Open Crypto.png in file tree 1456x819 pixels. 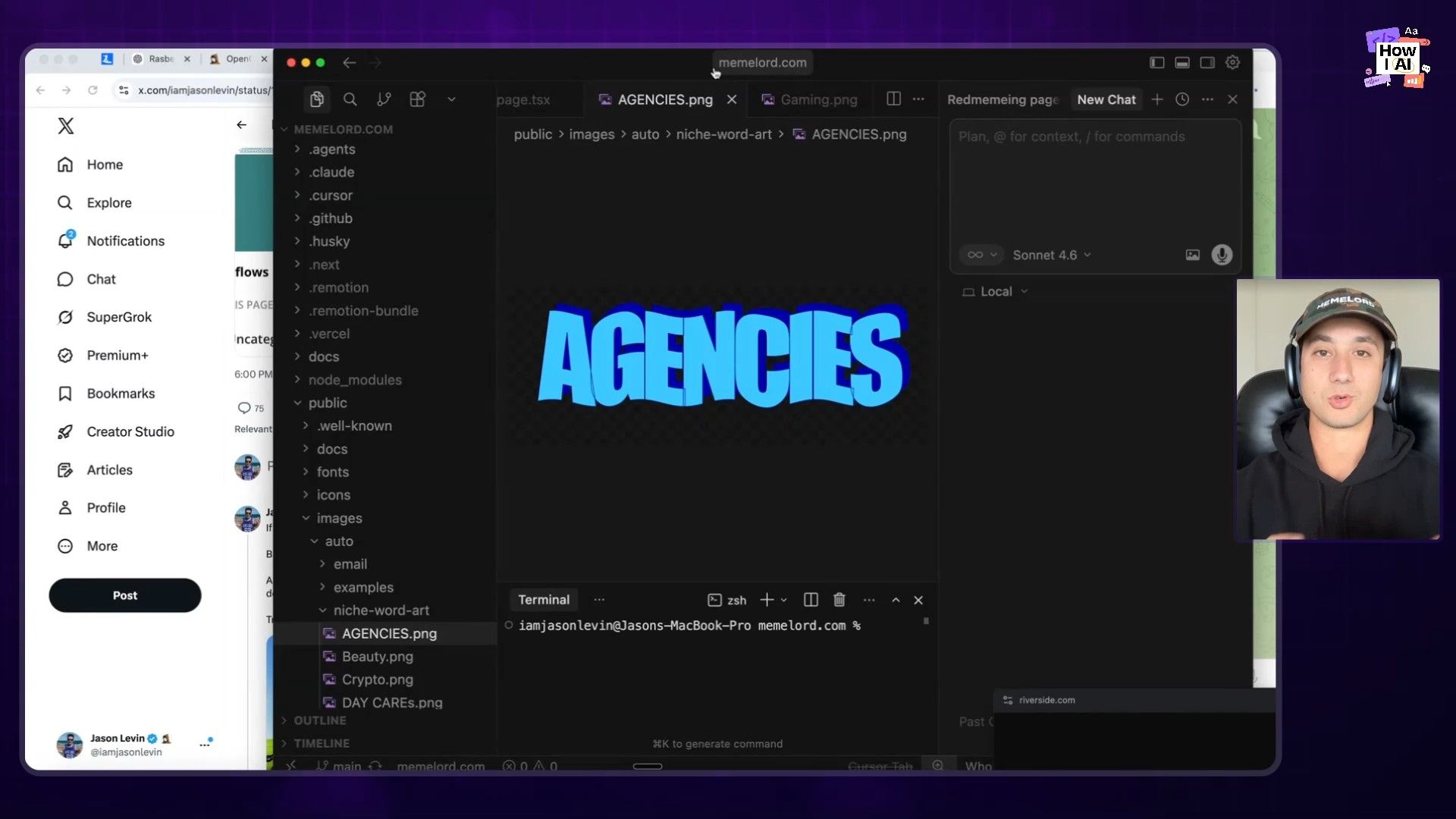(384, 679)
